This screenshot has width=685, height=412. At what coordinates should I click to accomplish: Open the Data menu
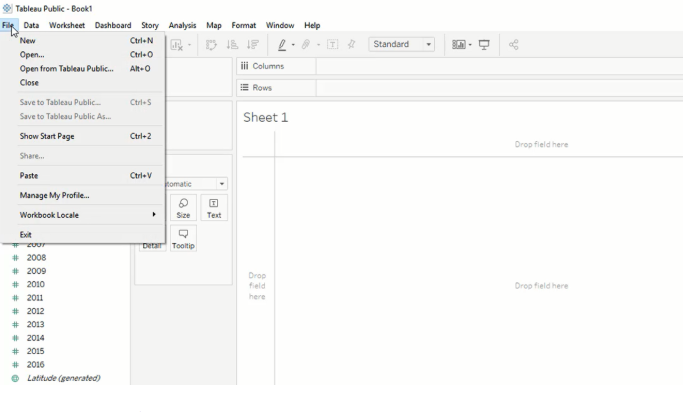31,25
